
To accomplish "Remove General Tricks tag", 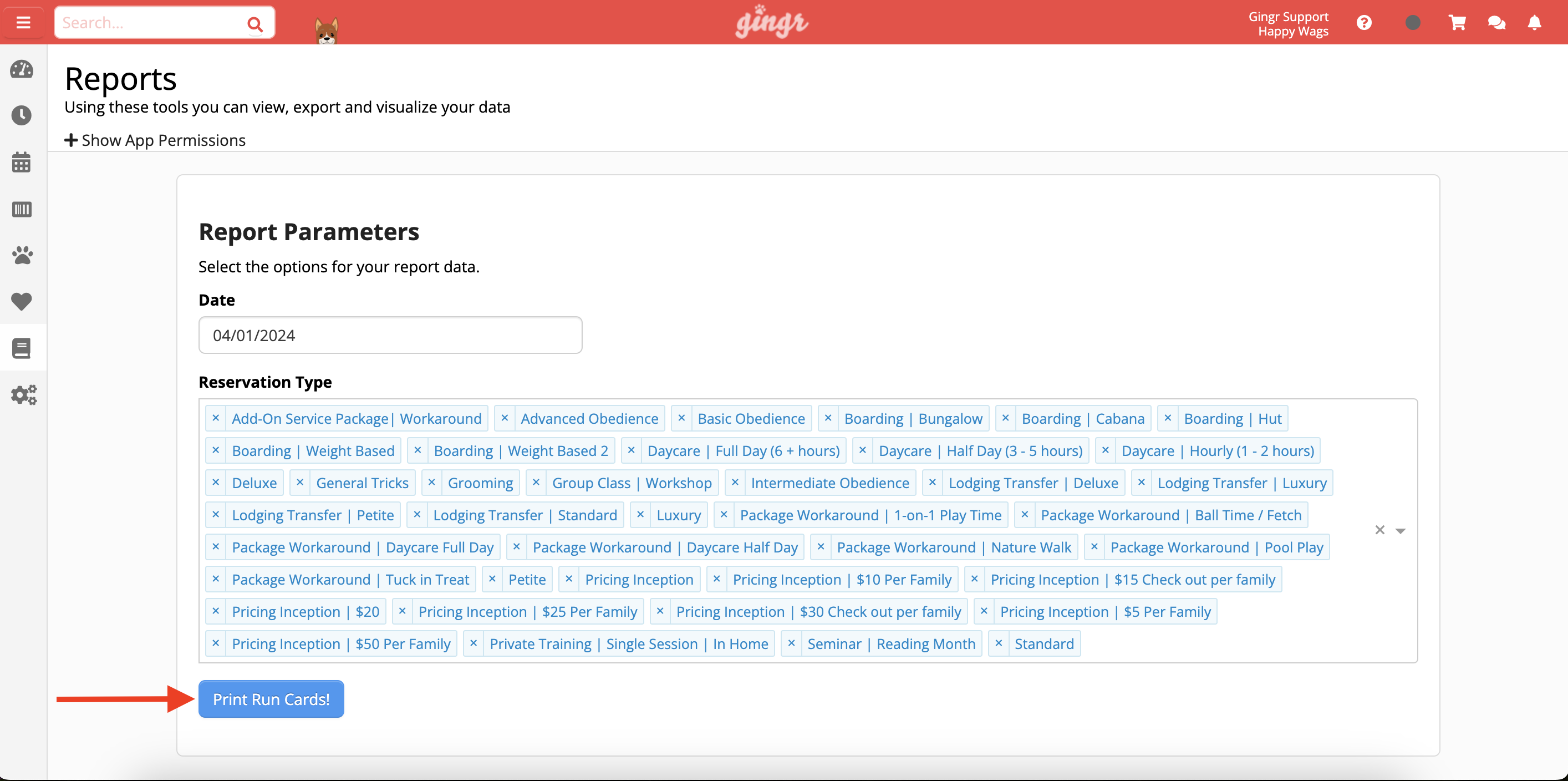I will 299,483.
